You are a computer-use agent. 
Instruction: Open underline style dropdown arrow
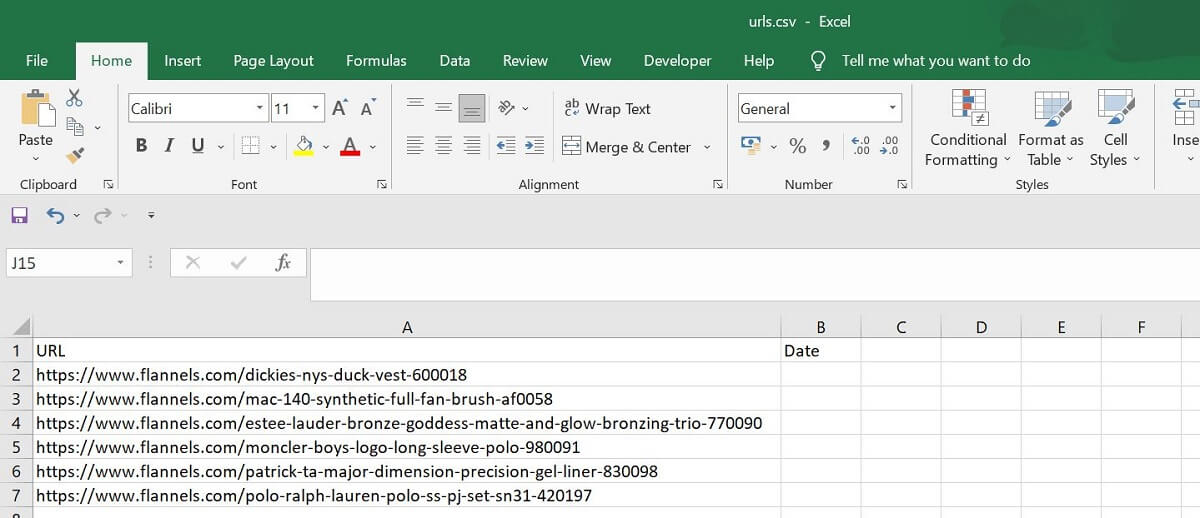click(220, 147)
